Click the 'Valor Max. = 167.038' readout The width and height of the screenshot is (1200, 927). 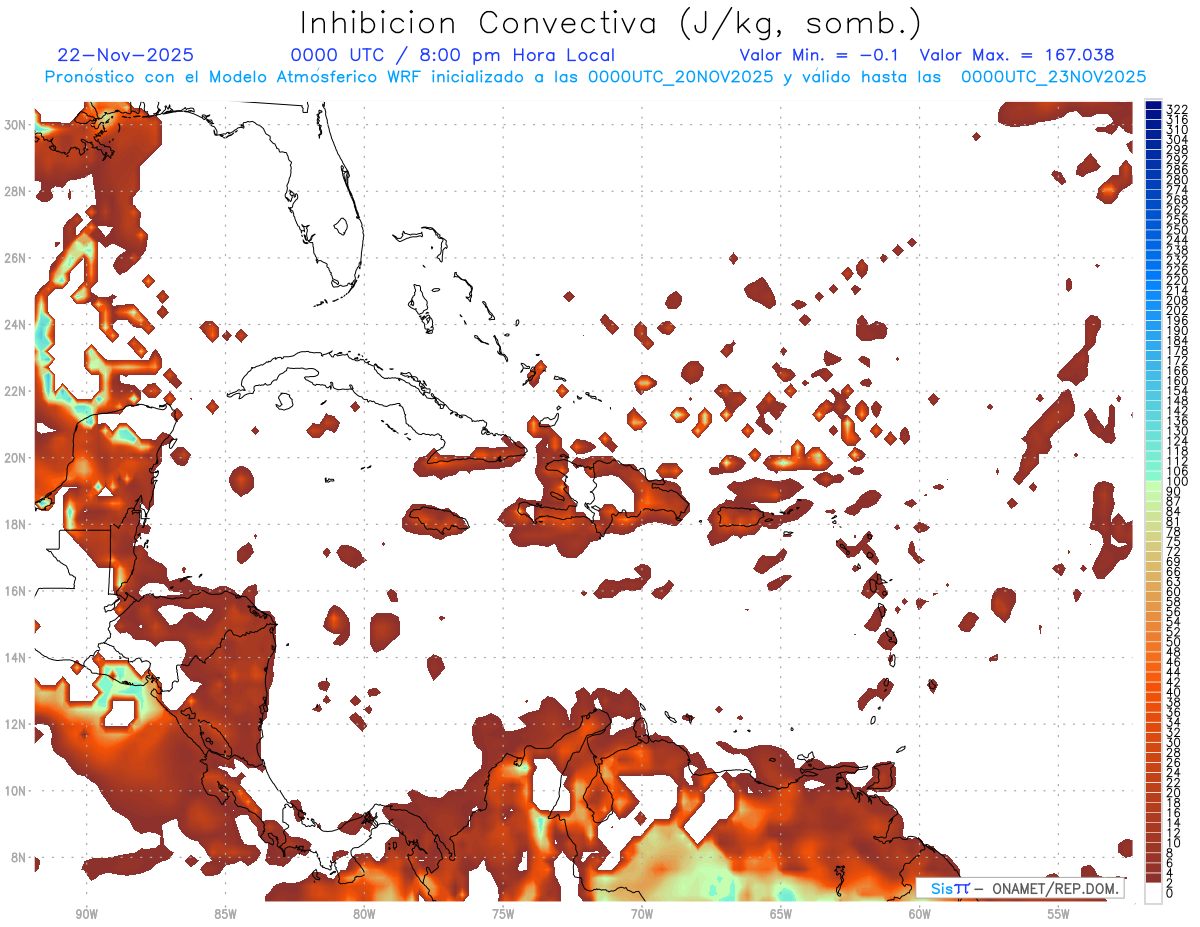click(x=1017, y=55)
